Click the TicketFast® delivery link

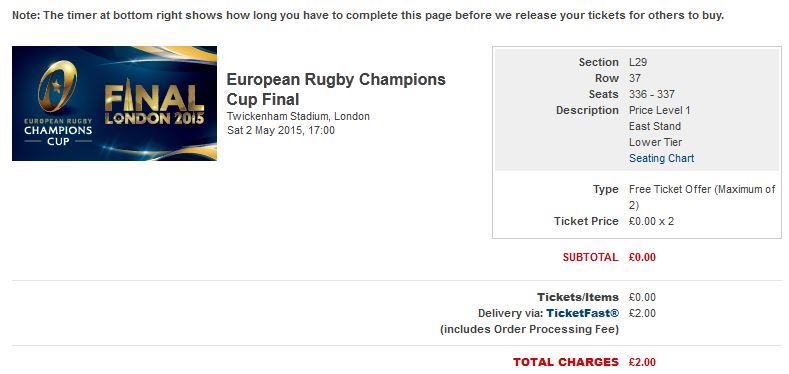click(583, 313)
